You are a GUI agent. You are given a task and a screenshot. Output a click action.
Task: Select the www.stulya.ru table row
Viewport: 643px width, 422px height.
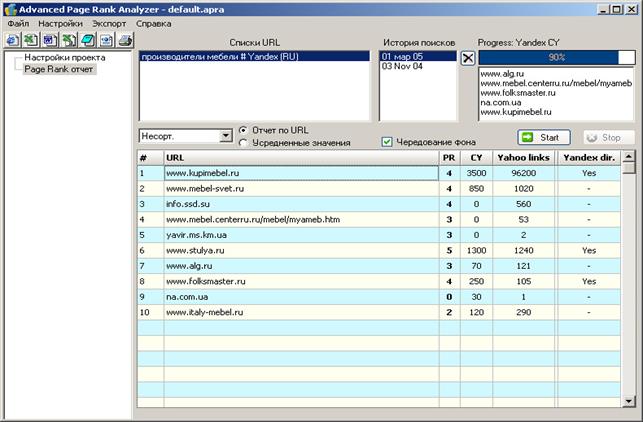pos(379,251)
